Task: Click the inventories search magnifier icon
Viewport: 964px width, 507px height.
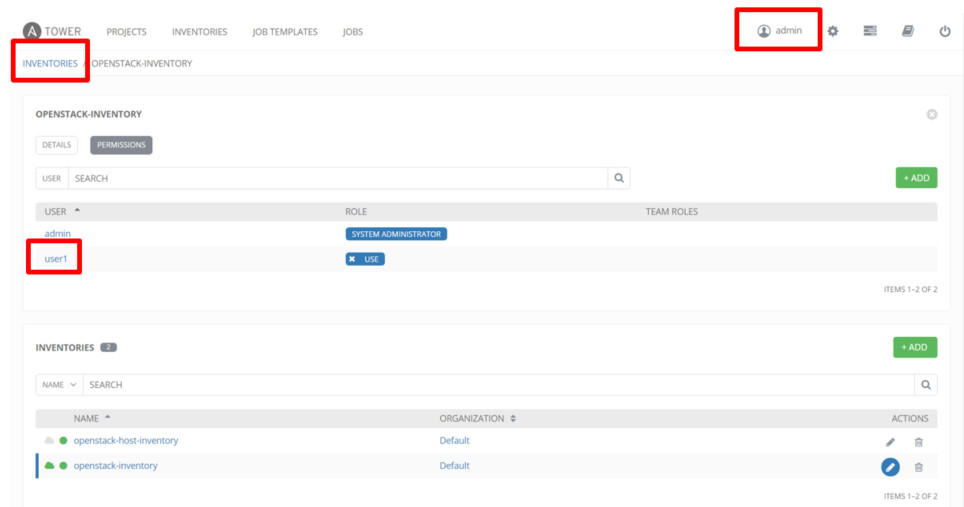Action: [x=926, y=385]
